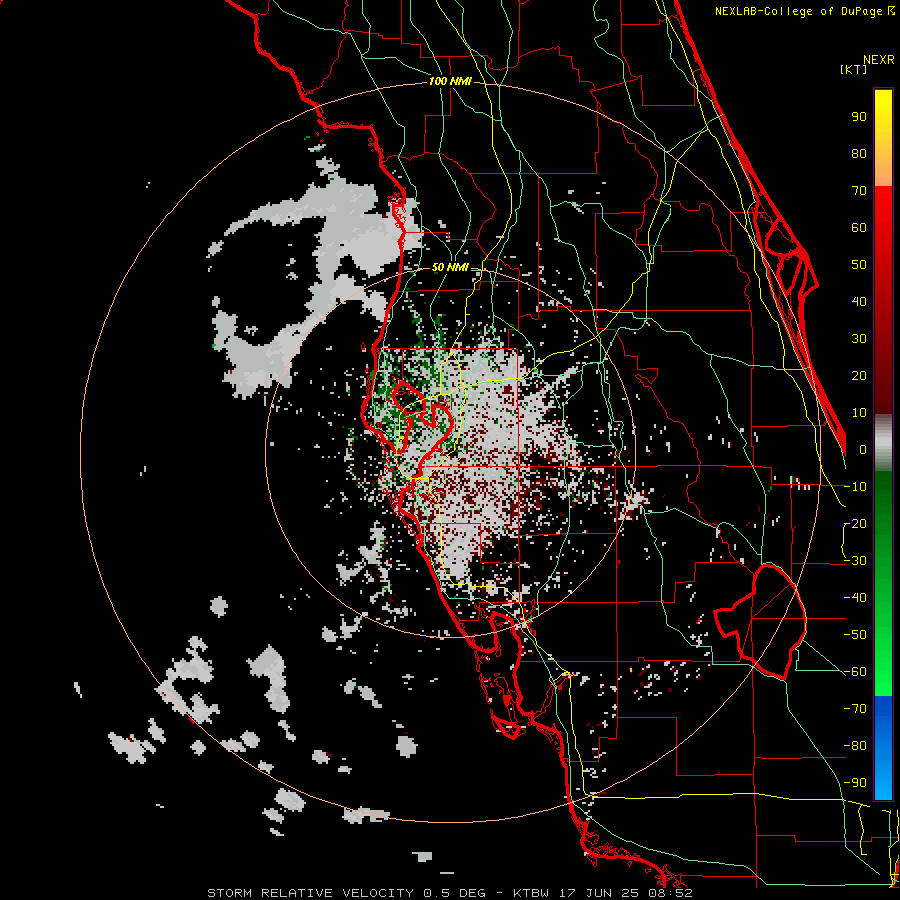Pick the yellow top segment of color bar
This screenshot has width=900, height=900.
coord(883,138)
